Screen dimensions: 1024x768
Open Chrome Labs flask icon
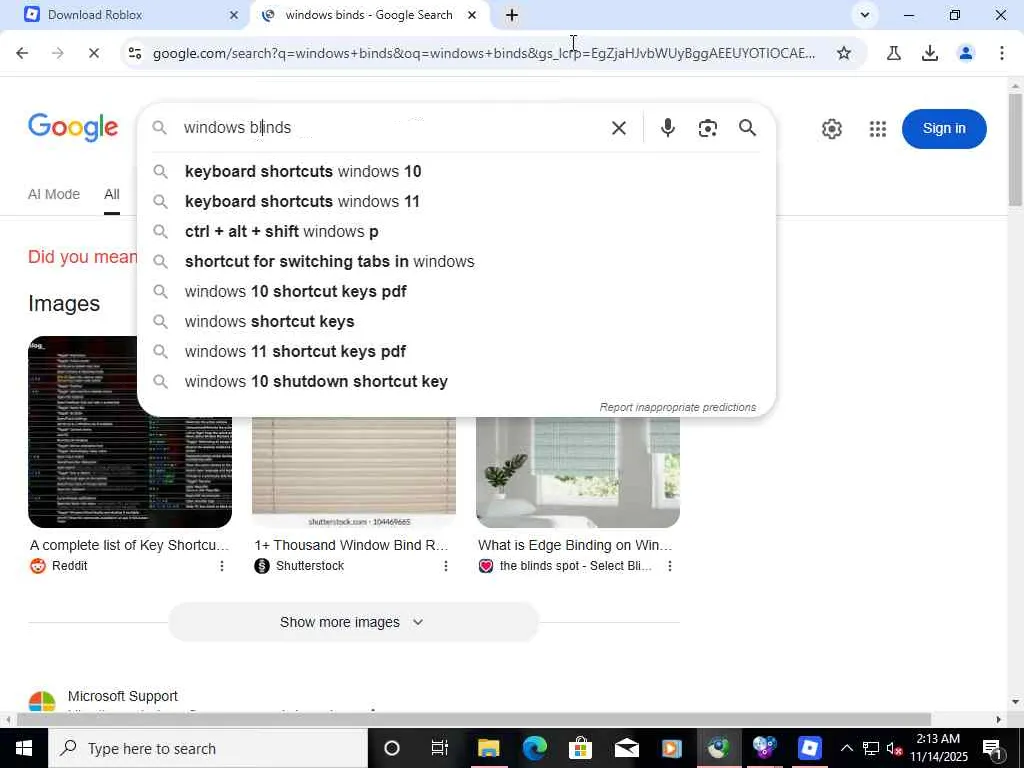[x=894, y=53]
